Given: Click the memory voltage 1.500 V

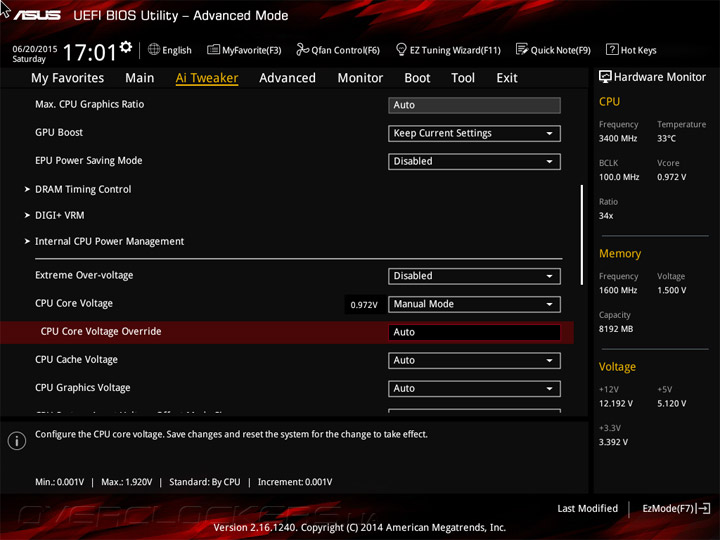Looking at the screenshot, I should (x=671, y=290).
